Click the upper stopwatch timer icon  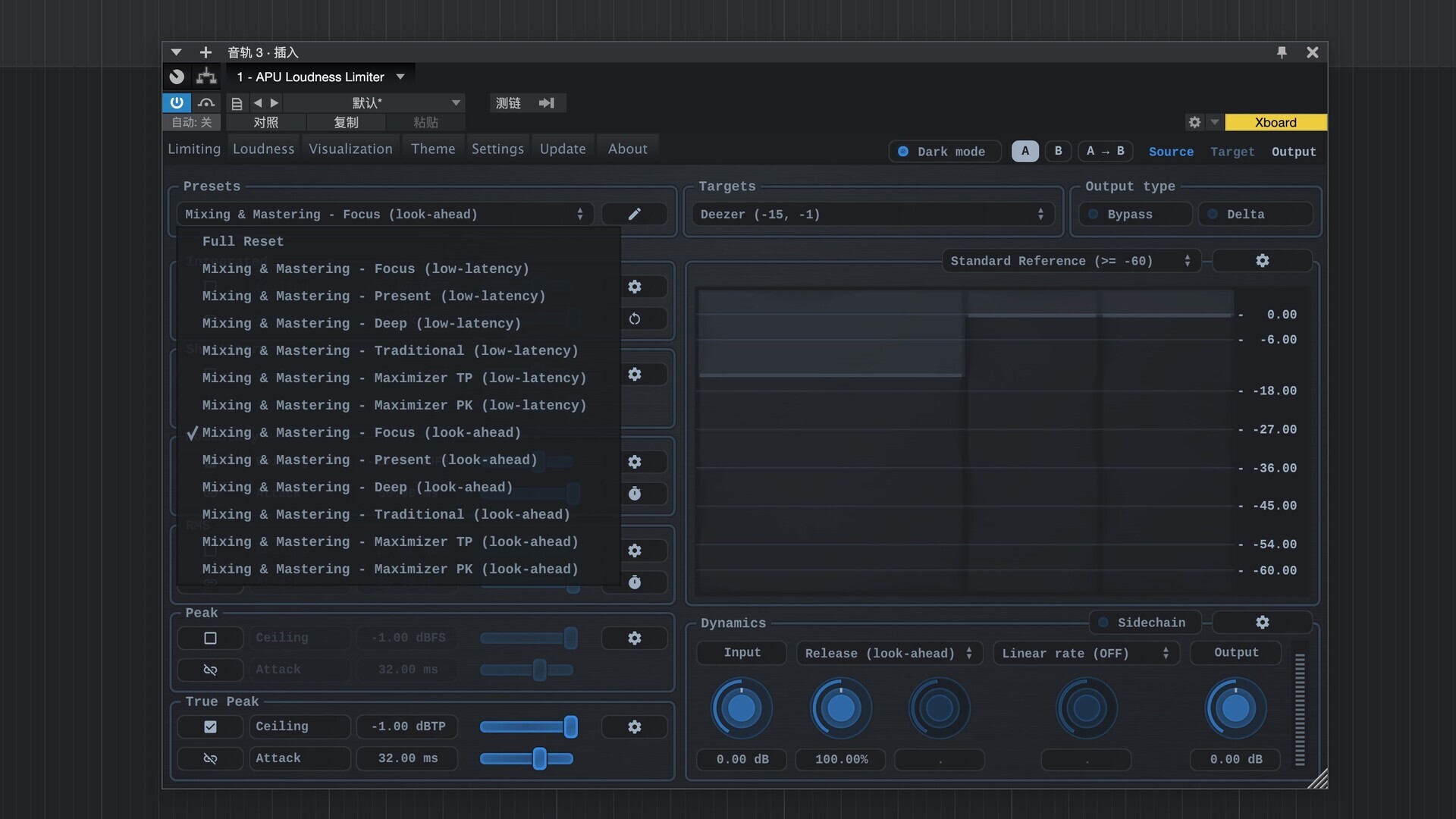point(635,494)
